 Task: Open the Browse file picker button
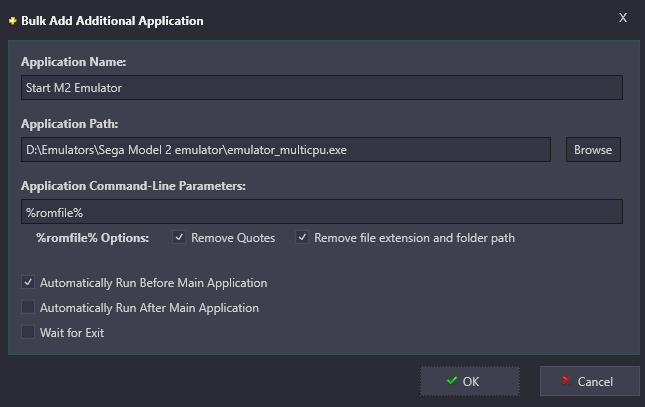pos(593,150)
